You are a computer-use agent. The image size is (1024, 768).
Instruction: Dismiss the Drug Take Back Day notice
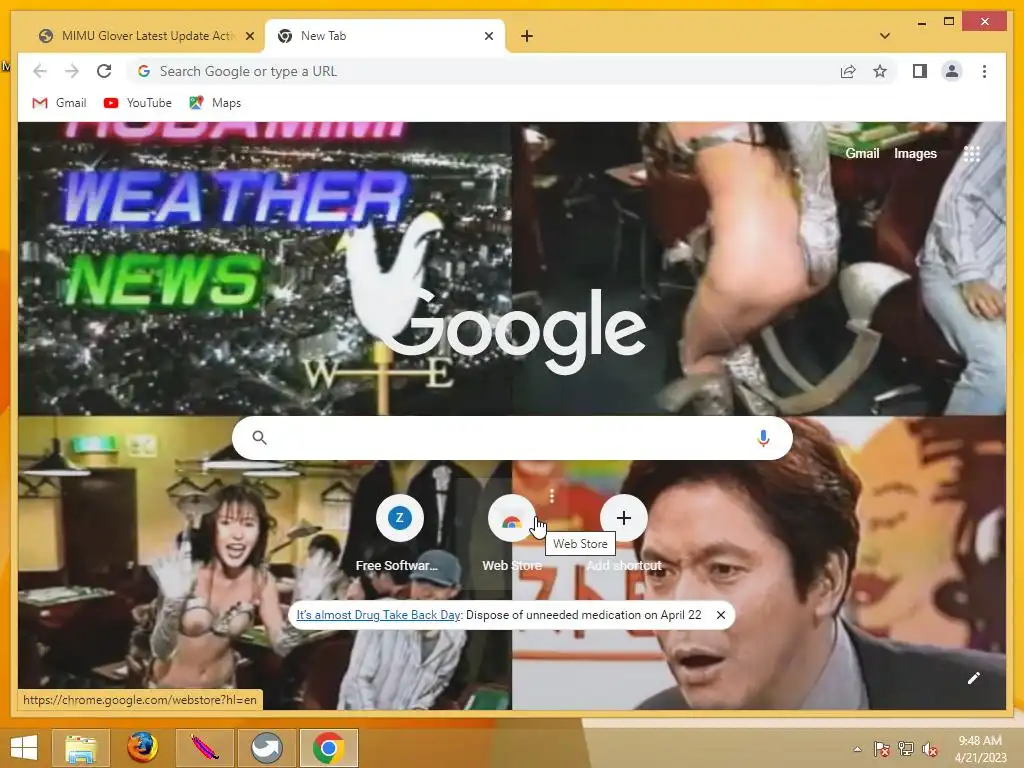[721, 615]
